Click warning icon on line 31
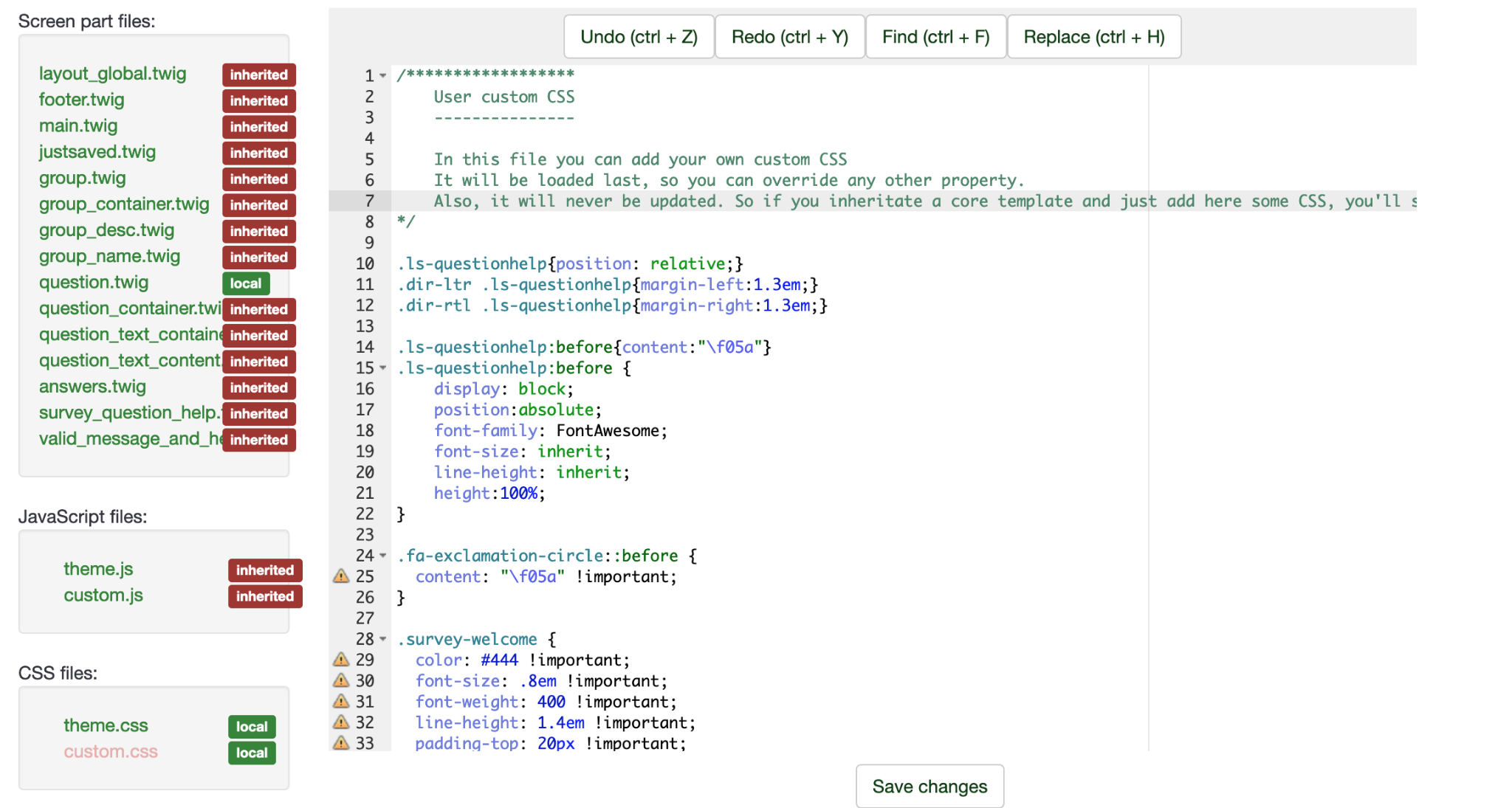 341,701
